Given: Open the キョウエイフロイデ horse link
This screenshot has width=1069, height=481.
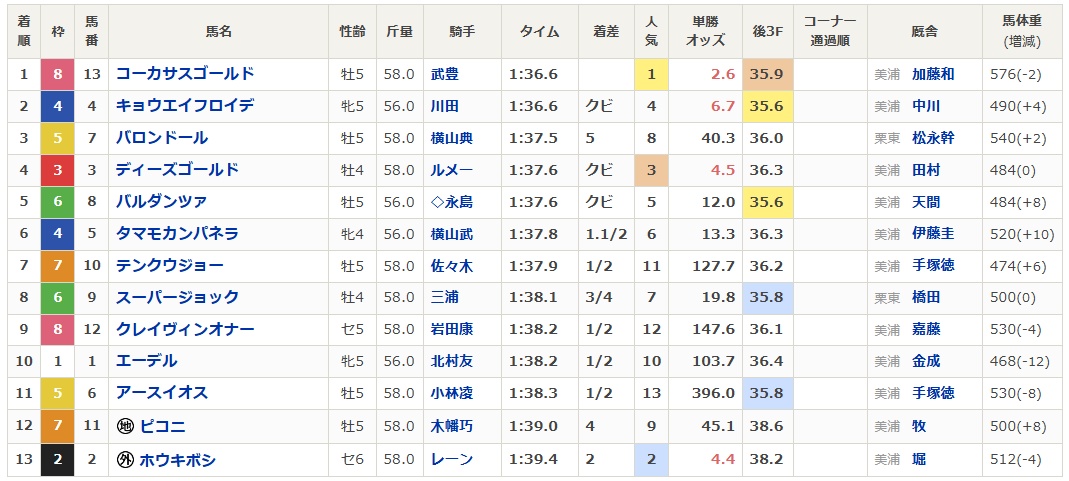Looking at the screenshot, I should (185, 106).
